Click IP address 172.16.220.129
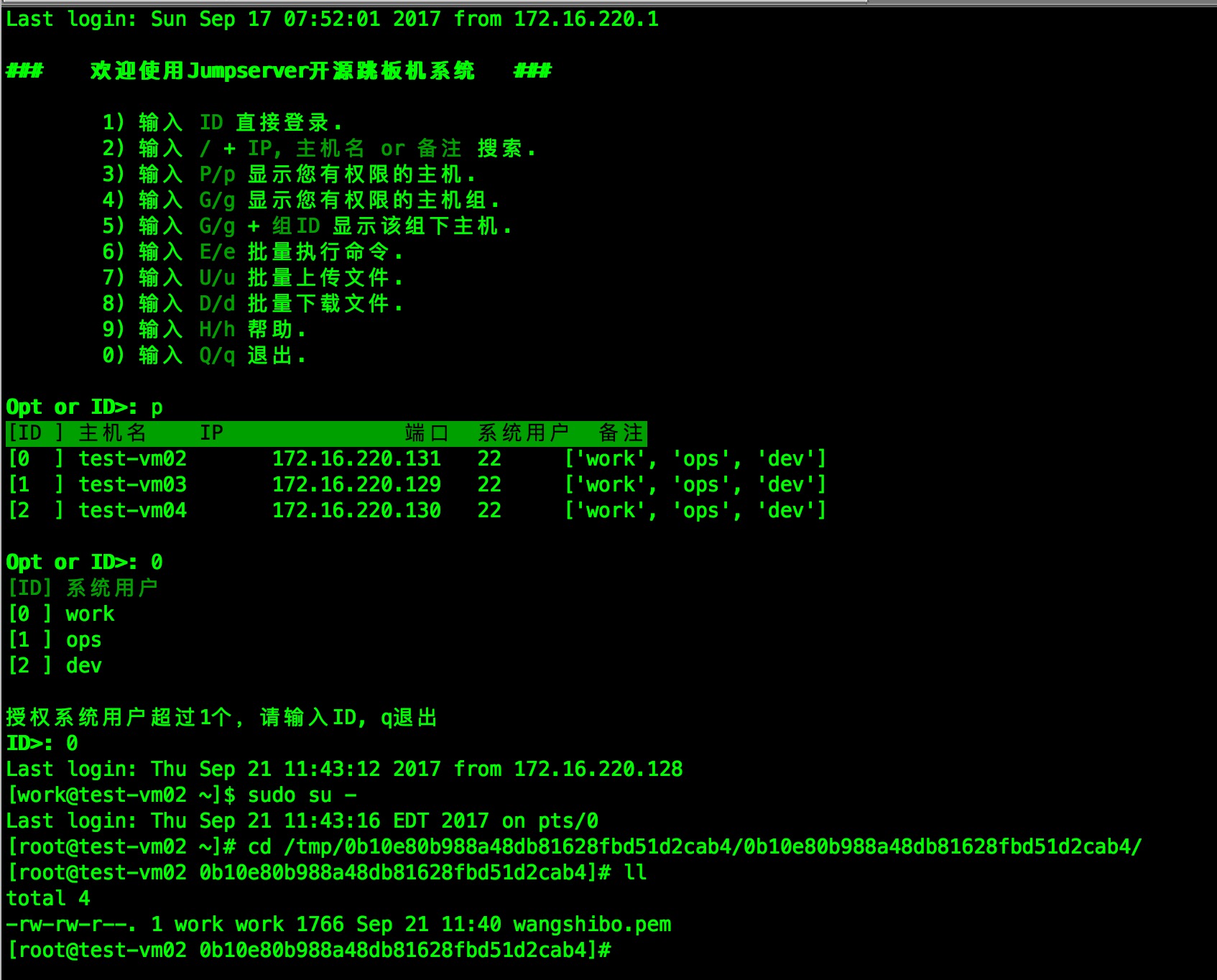1217x980 pixels. [357, 484]
